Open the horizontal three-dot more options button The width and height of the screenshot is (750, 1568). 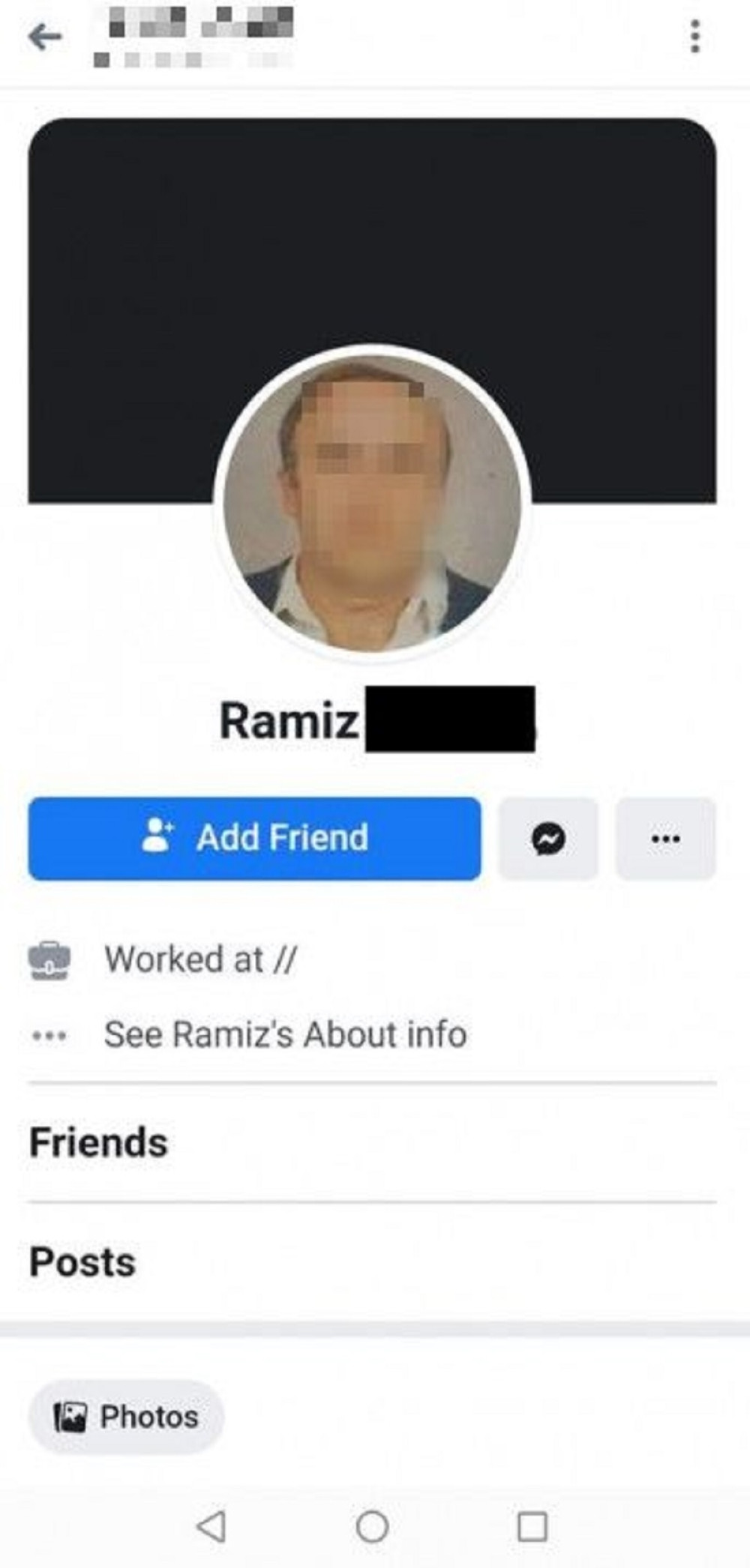pos(665,838)
